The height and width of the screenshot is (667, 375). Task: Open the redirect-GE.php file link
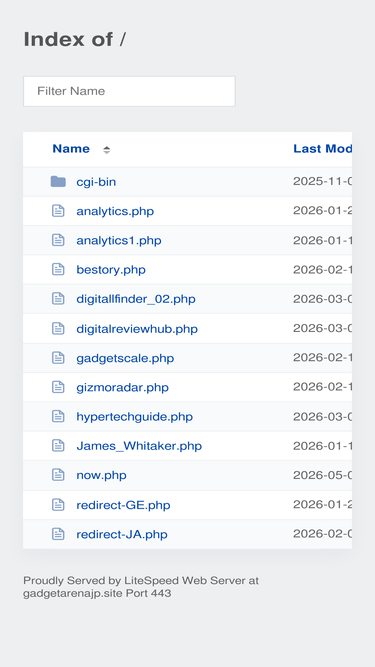click(x=123, y=505)
